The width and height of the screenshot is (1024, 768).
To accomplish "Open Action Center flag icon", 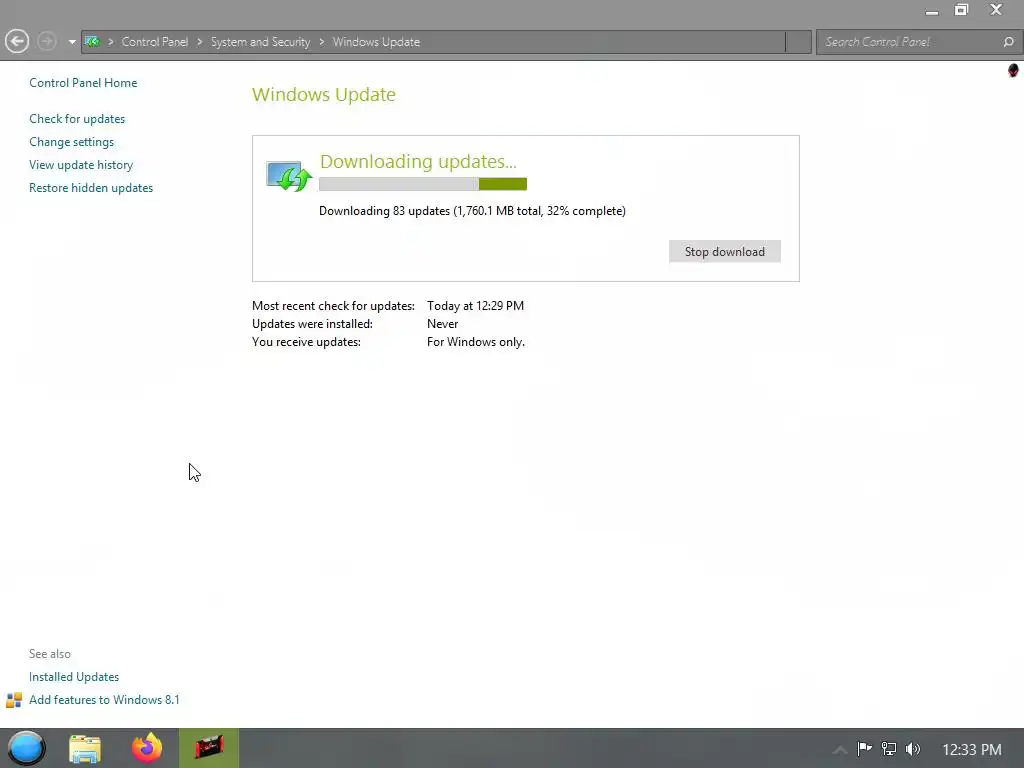I will point(865,748).
